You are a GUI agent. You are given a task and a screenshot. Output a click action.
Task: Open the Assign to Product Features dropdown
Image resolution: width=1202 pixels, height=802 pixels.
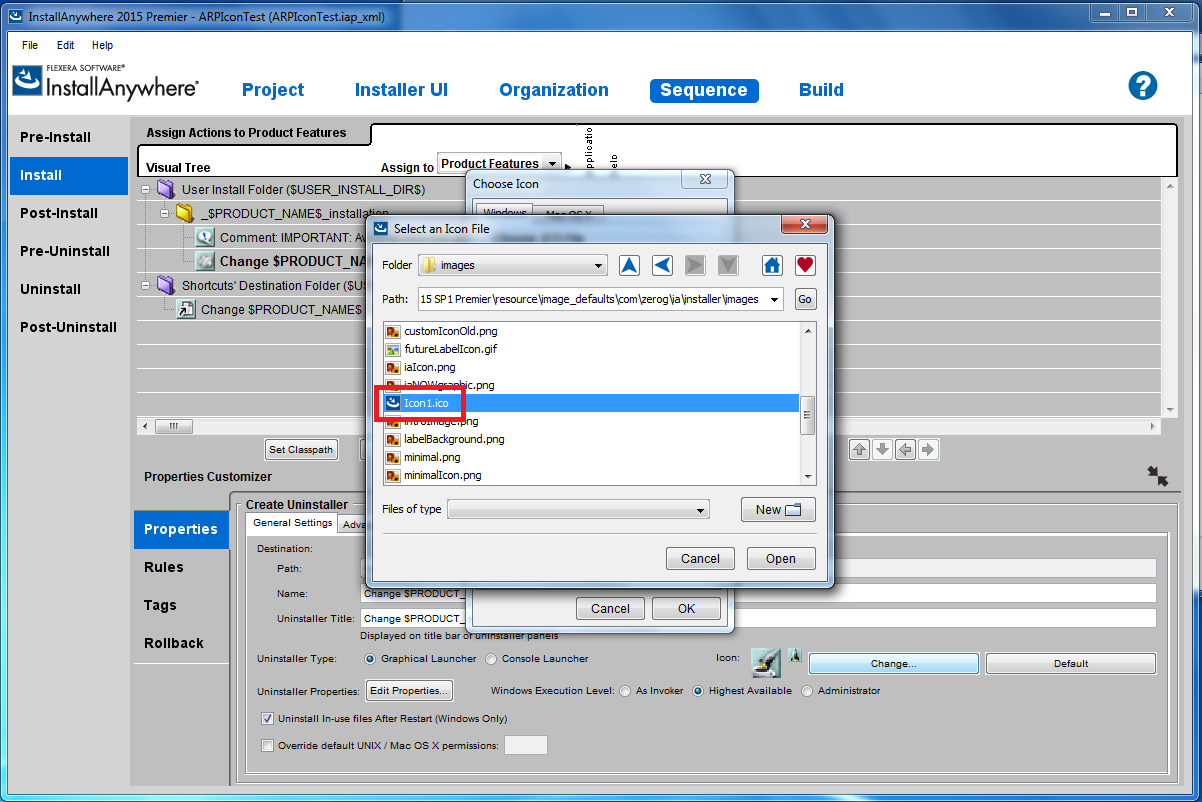coord(501,164)
